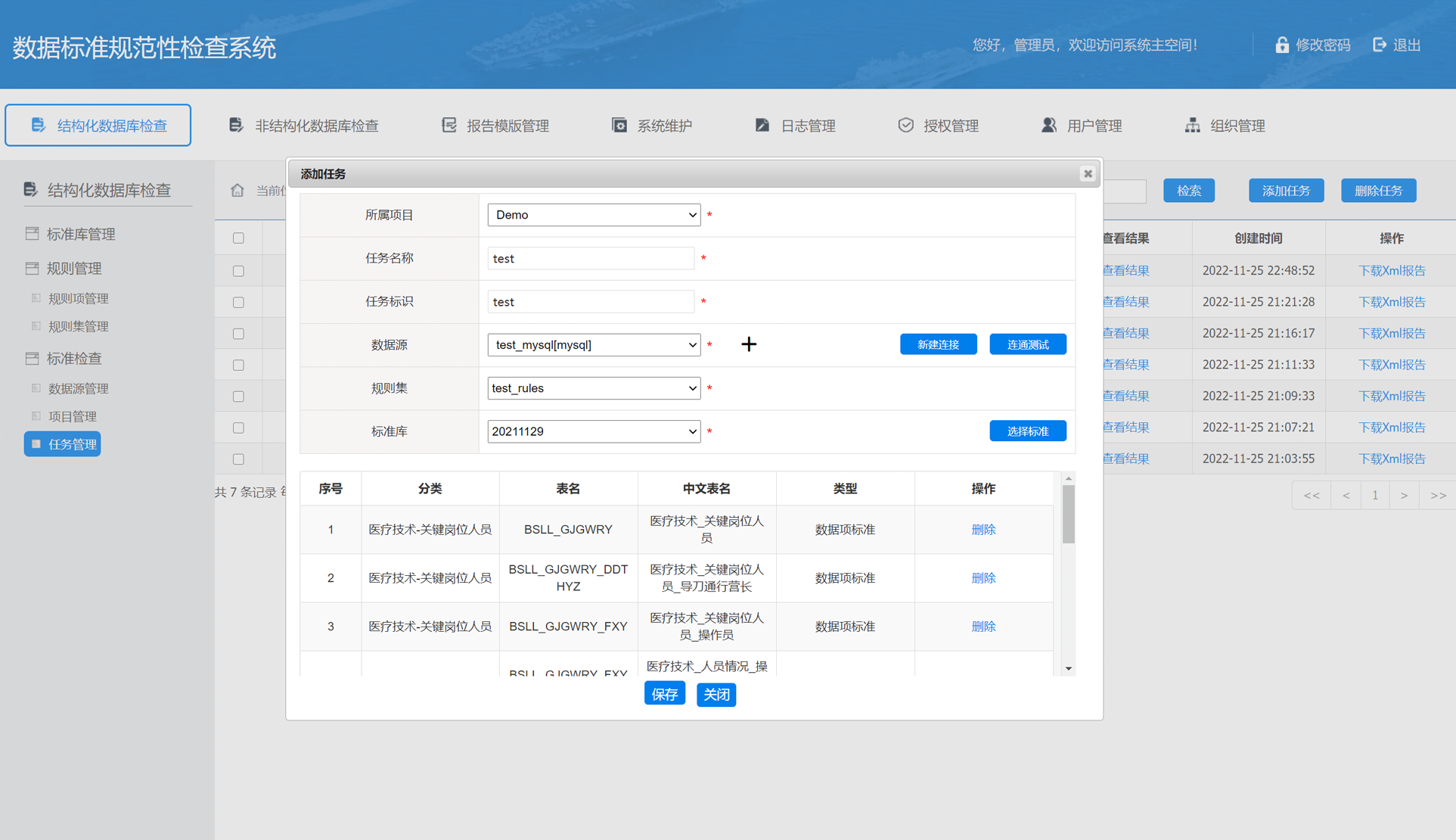This screenshot has width=1456, height=840.
Task: Click the 日志管理 pencil icon
Action: coord(762,125)
